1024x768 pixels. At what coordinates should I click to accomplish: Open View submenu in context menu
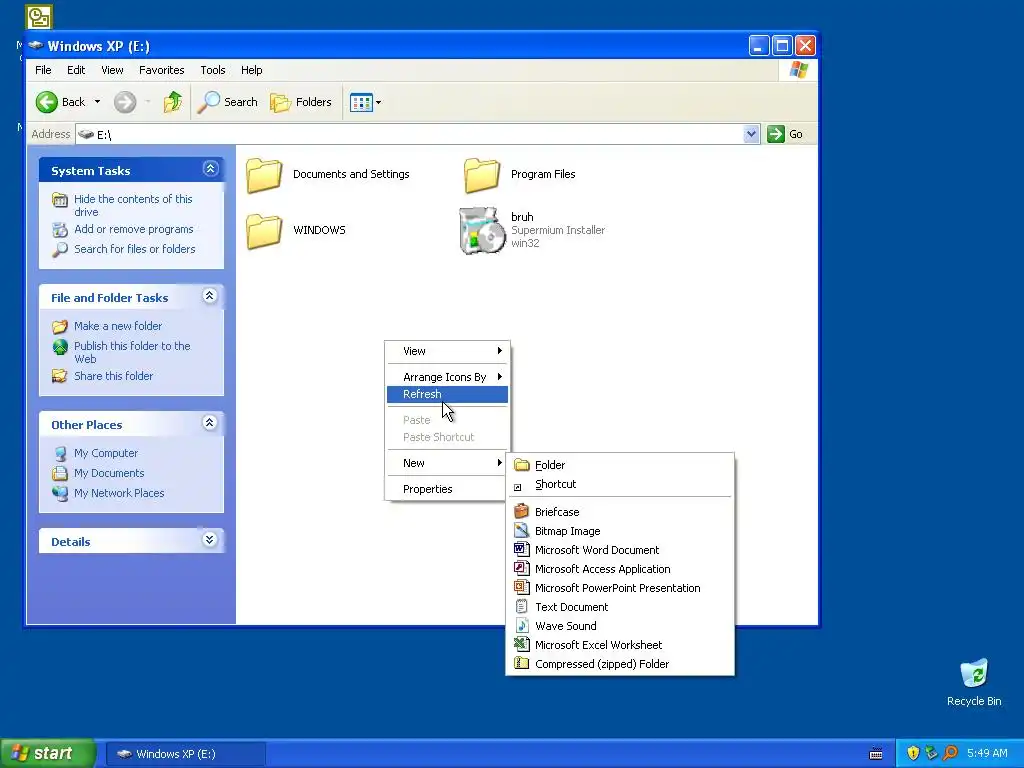447,351
